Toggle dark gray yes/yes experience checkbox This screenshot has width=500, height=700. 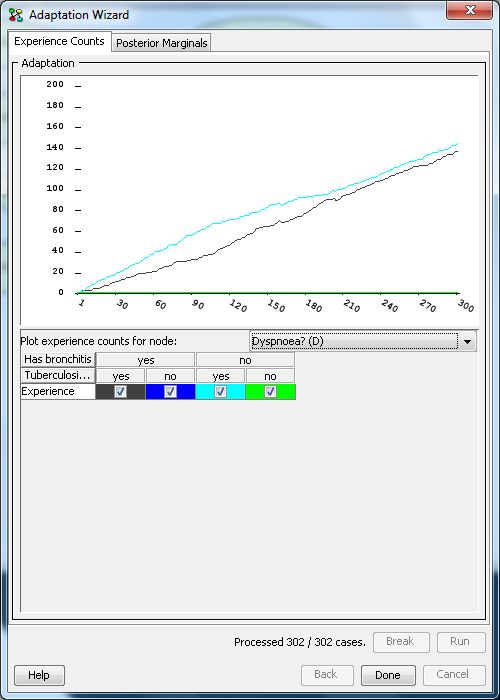point(121,392)
